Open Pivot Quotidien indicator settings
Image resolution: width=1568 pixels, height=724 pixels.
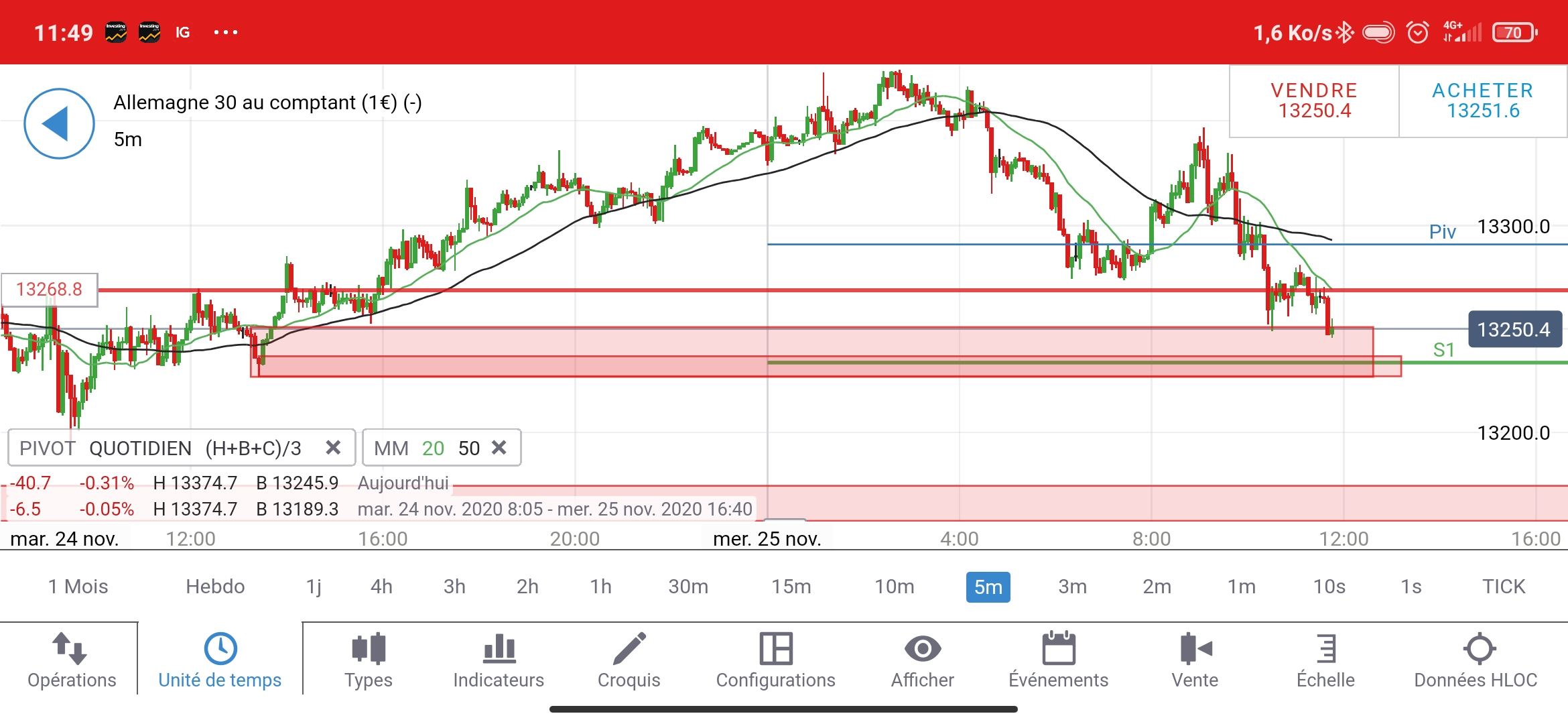[161, 448]
